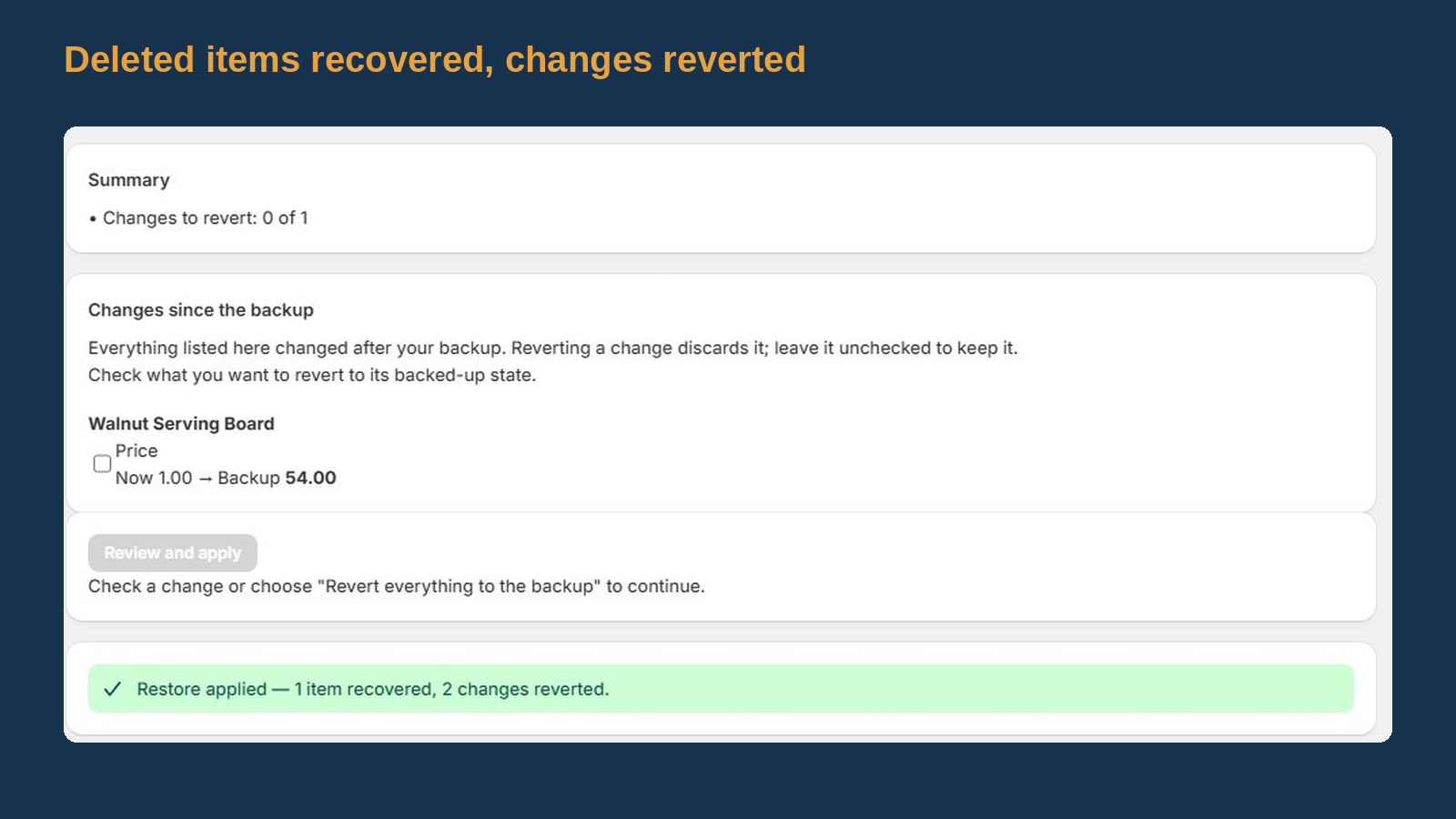
Task: Click the Price field label
Action: 136,450
